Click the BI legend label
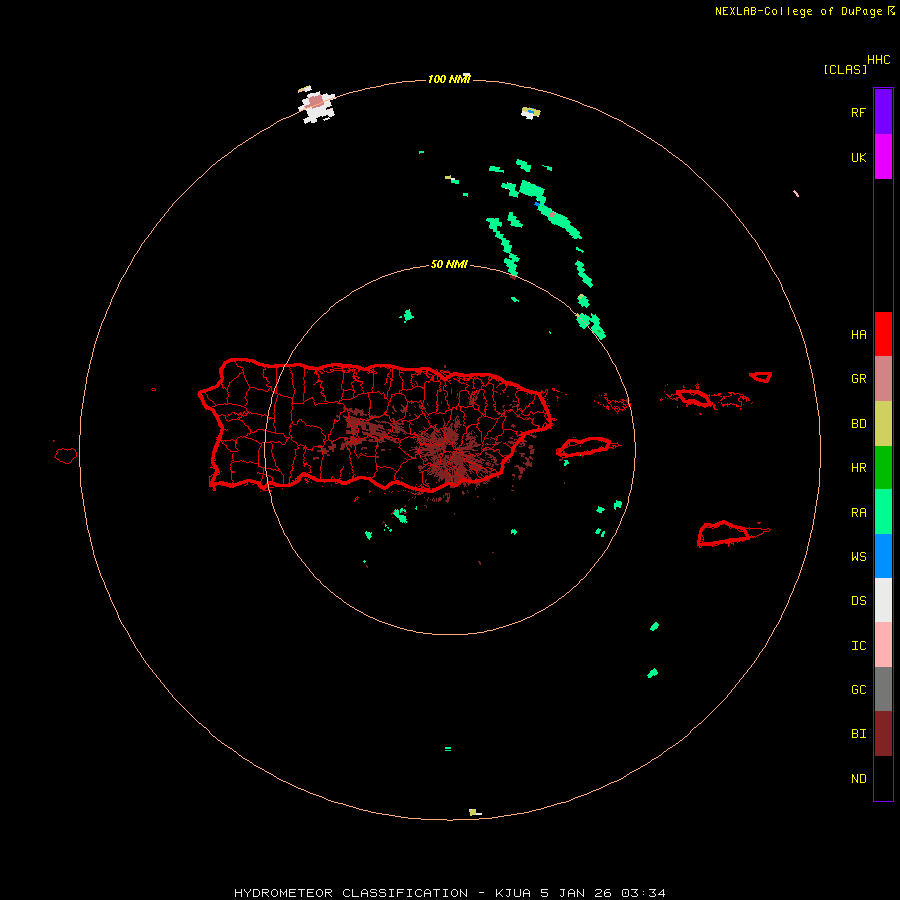Screen dimensions: 900x900 point(858,734)
